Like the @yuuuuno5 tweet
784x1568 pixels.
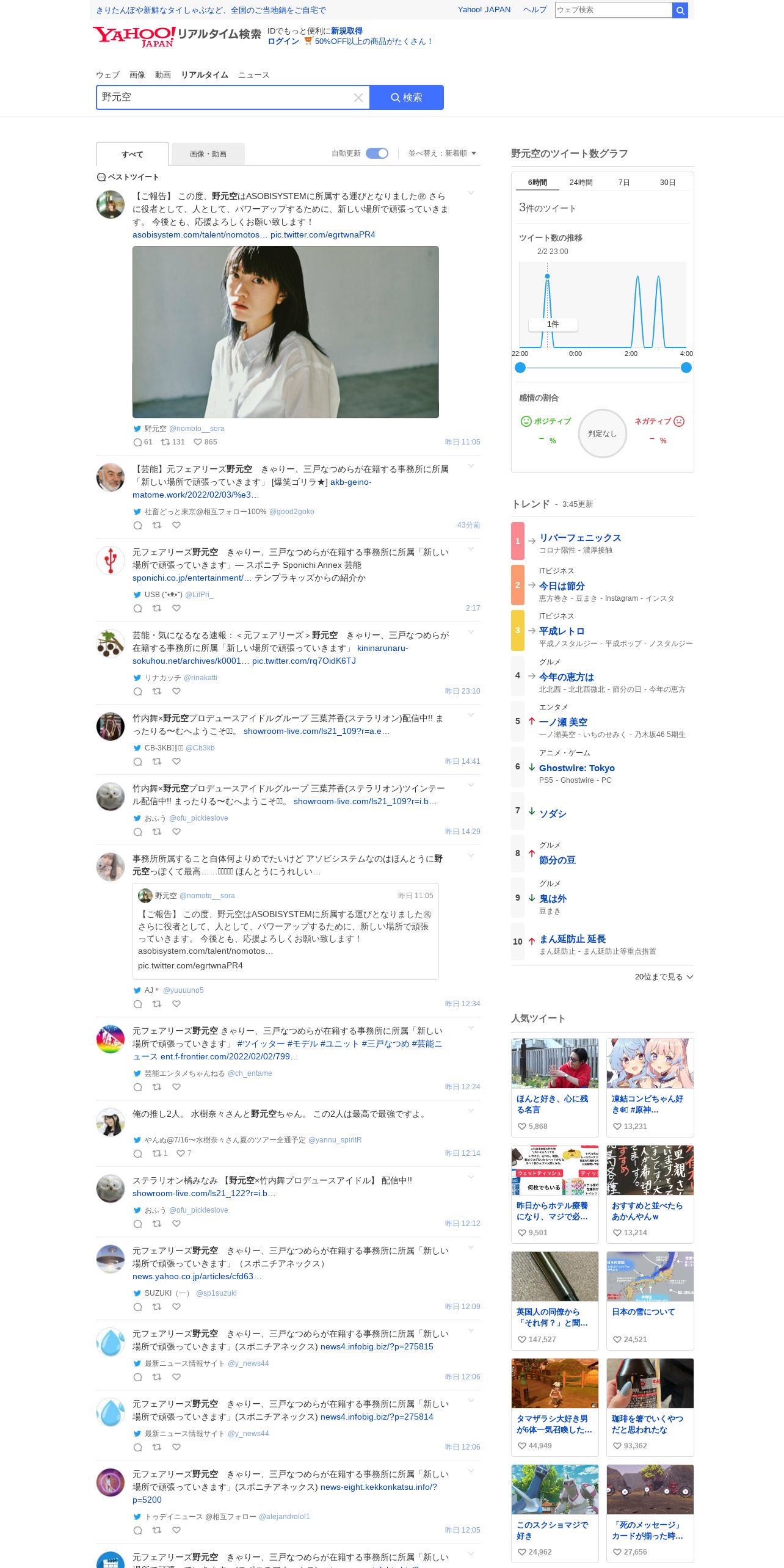pos(176,1004)
